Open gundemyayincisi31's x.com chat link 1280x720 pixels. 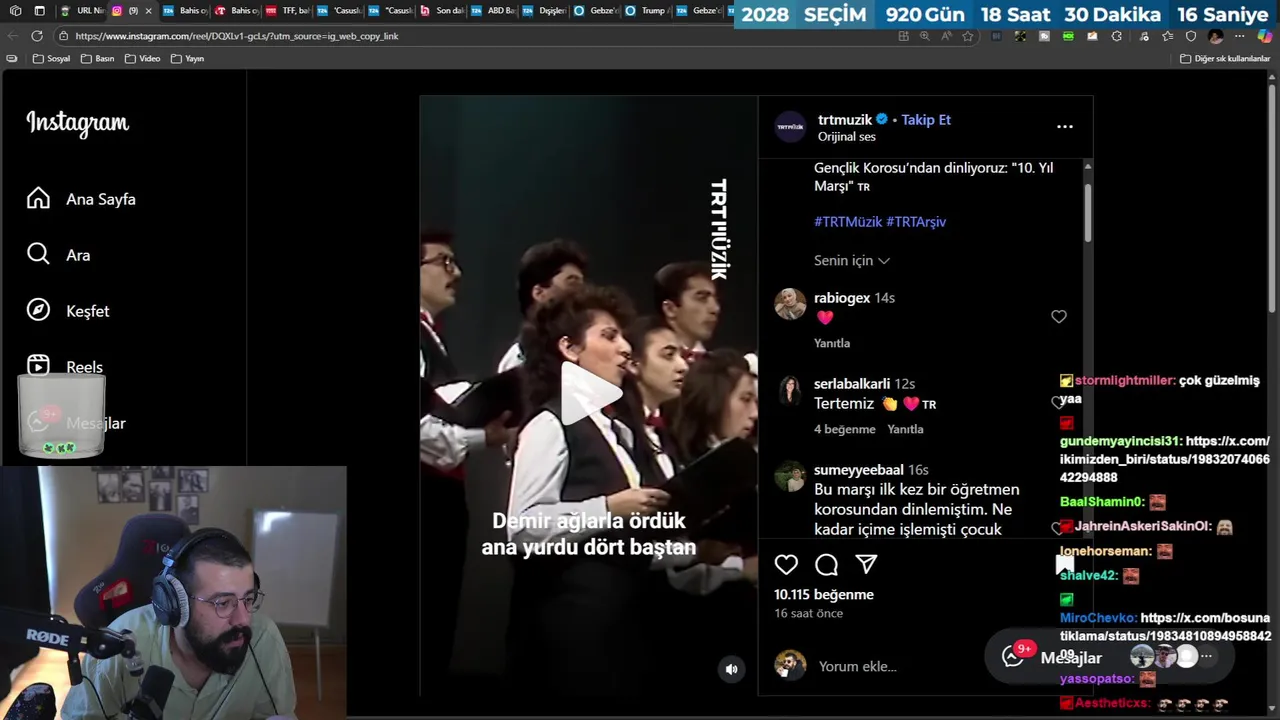pos(1165,459)
